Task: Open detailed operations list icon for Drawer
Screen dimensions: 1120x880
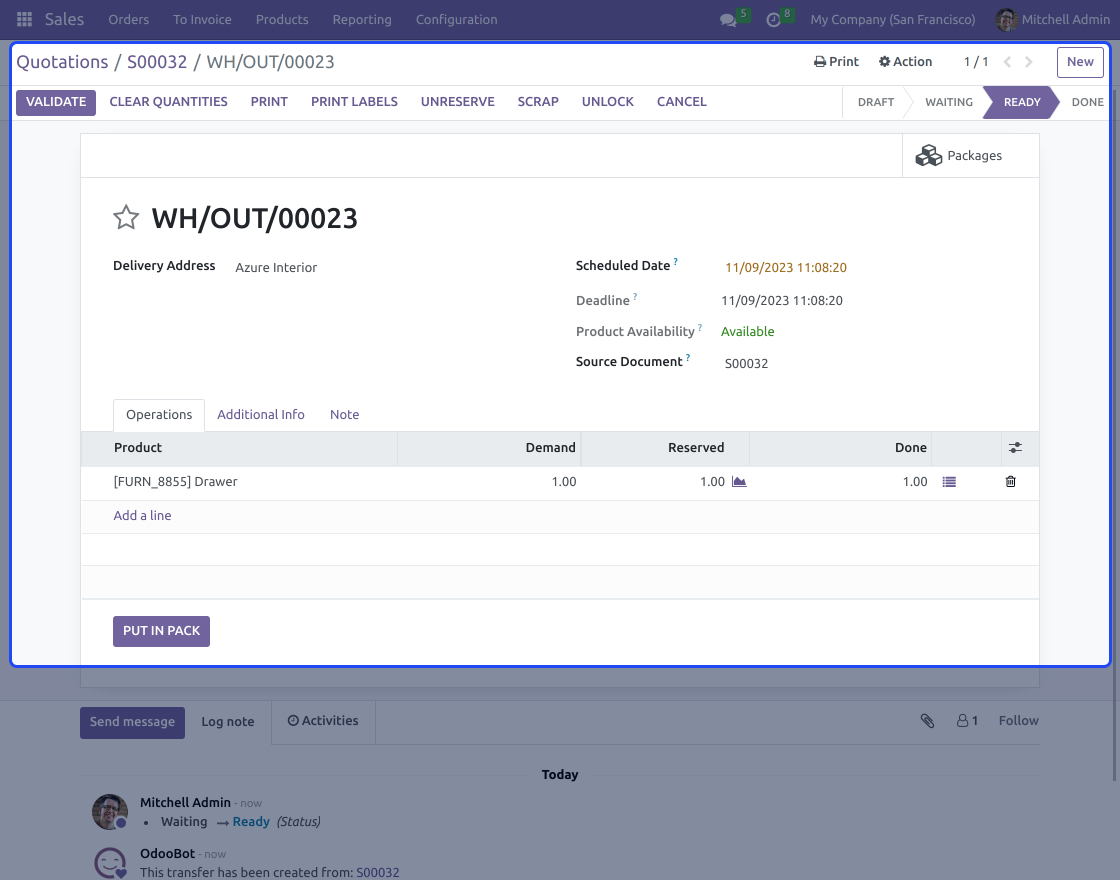Action: click(x=949, y=482)
